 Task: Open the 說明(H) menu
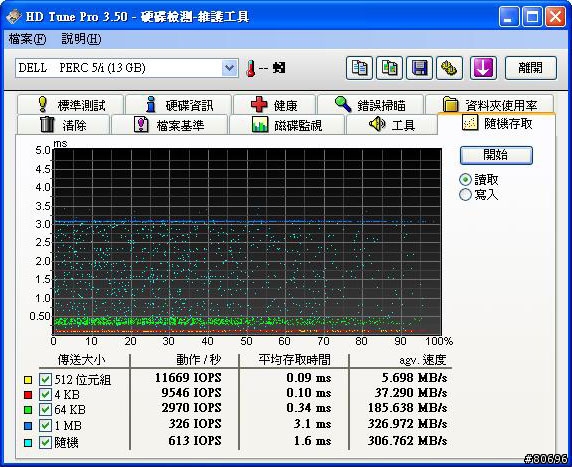[81, 39]
